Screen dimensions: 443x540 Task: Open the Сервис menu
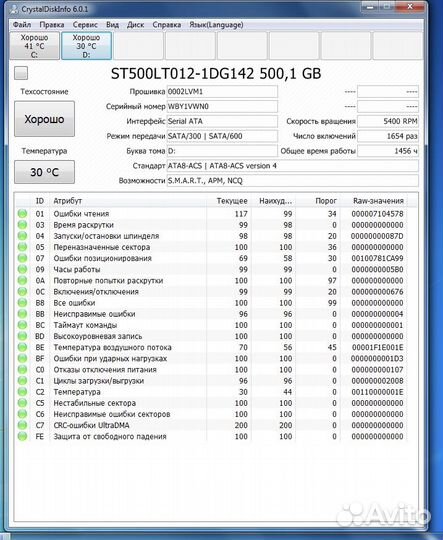pos(85,25)
